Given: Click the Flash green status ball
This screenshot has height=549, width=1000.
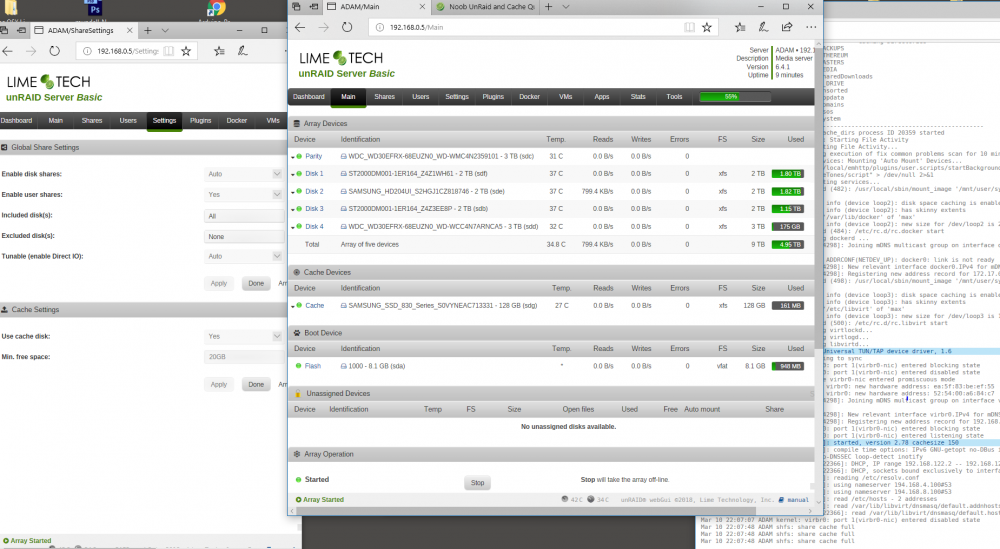Looking at the screenshot, I should click(298, 366).
